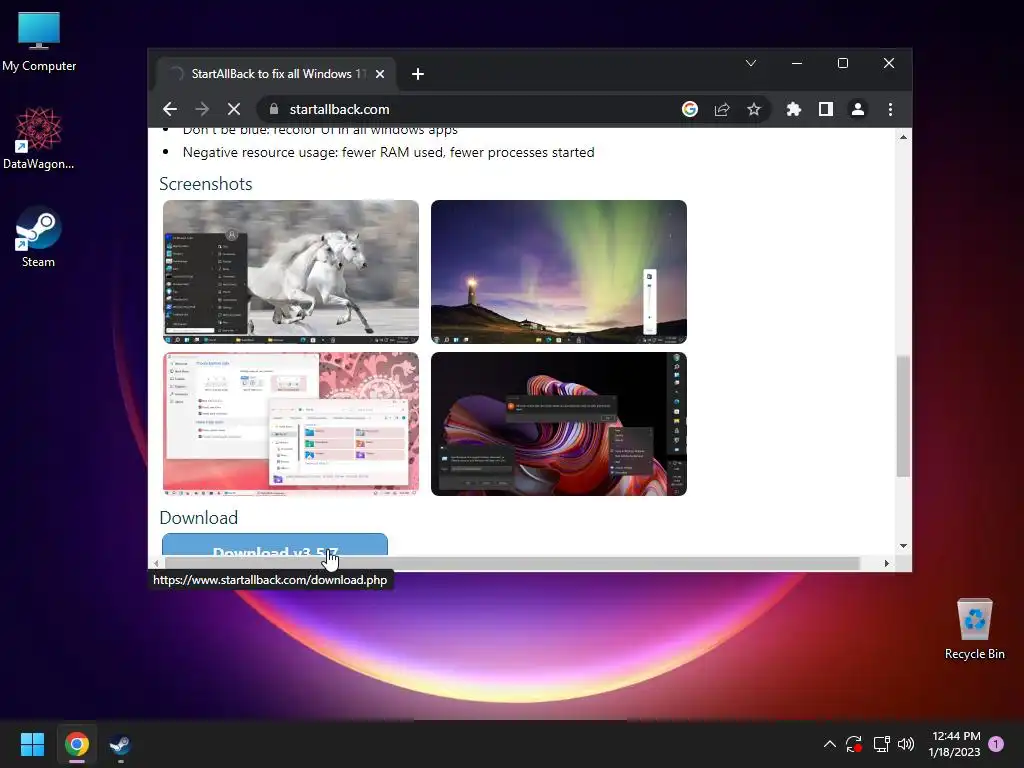Click the 'Negative resource usage' bullet text
The width and height of the screenshot is (1024, 768).
[x=389, y=152]
